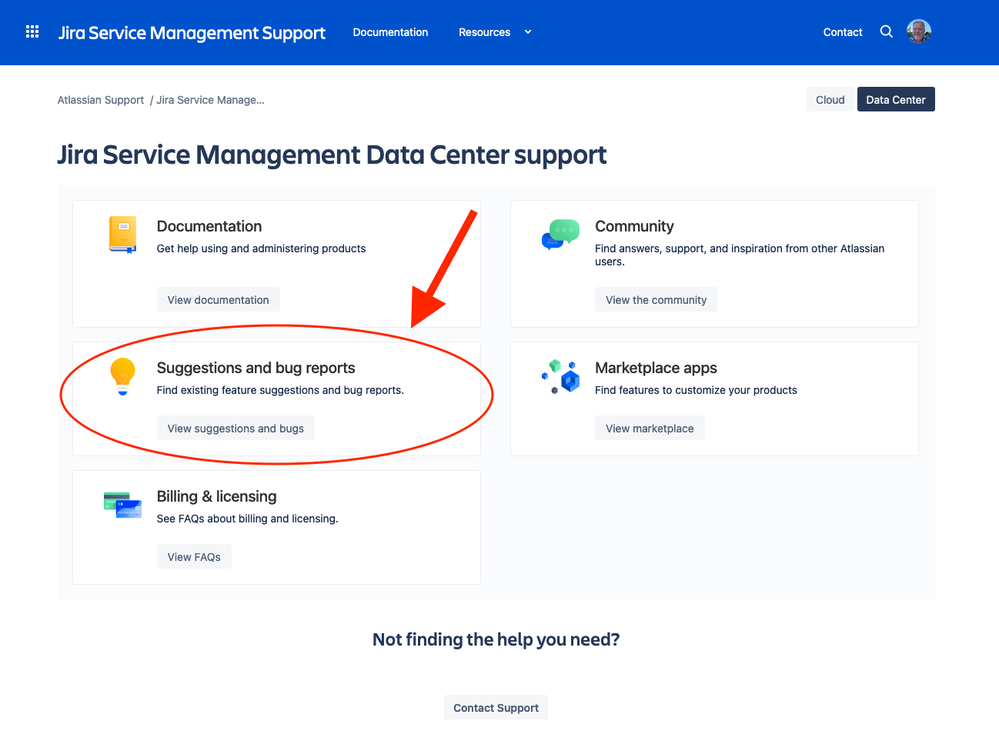Click 'See FAQs about billing and licensing.' text
Viewport: 999px width, 737px height.
coord(247,519)
